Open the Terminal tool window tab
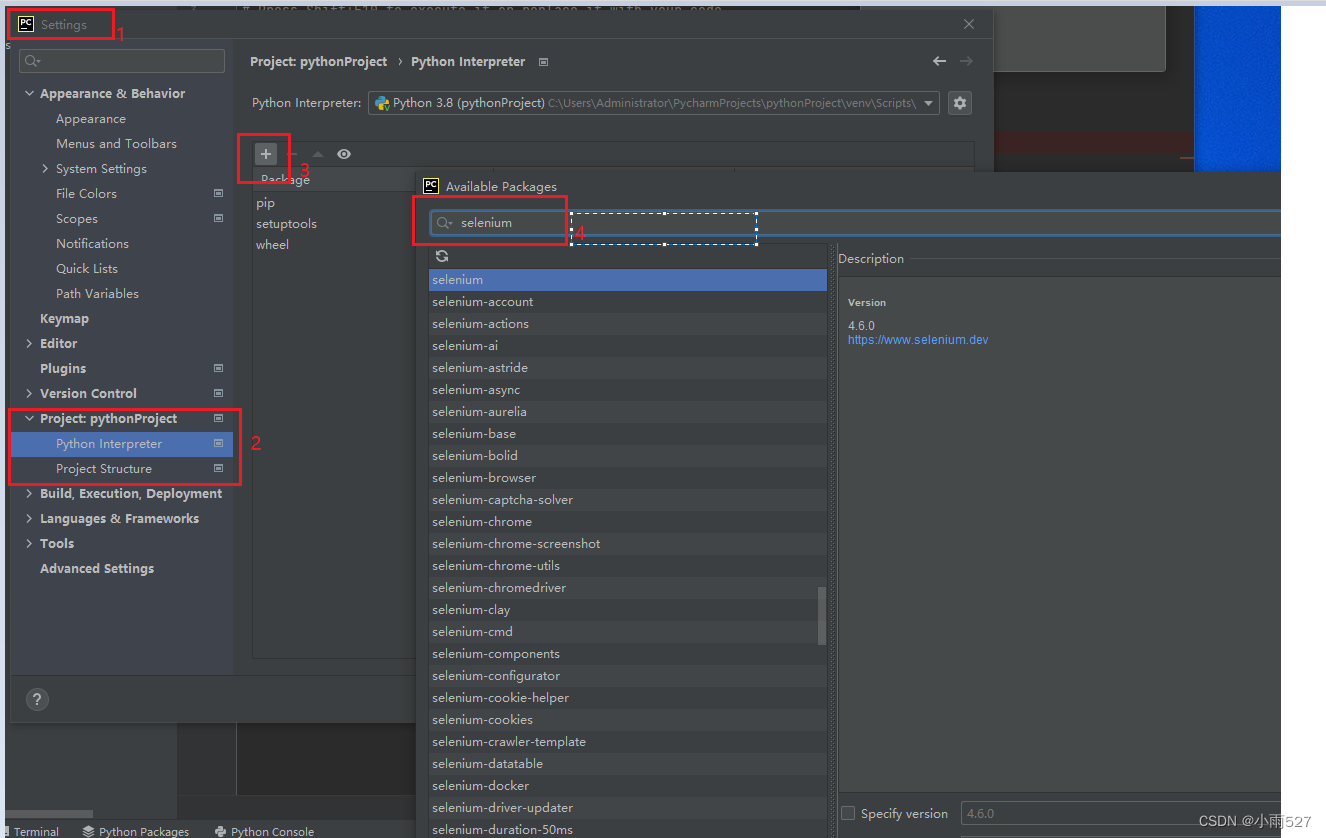 (x=31, y=831)
